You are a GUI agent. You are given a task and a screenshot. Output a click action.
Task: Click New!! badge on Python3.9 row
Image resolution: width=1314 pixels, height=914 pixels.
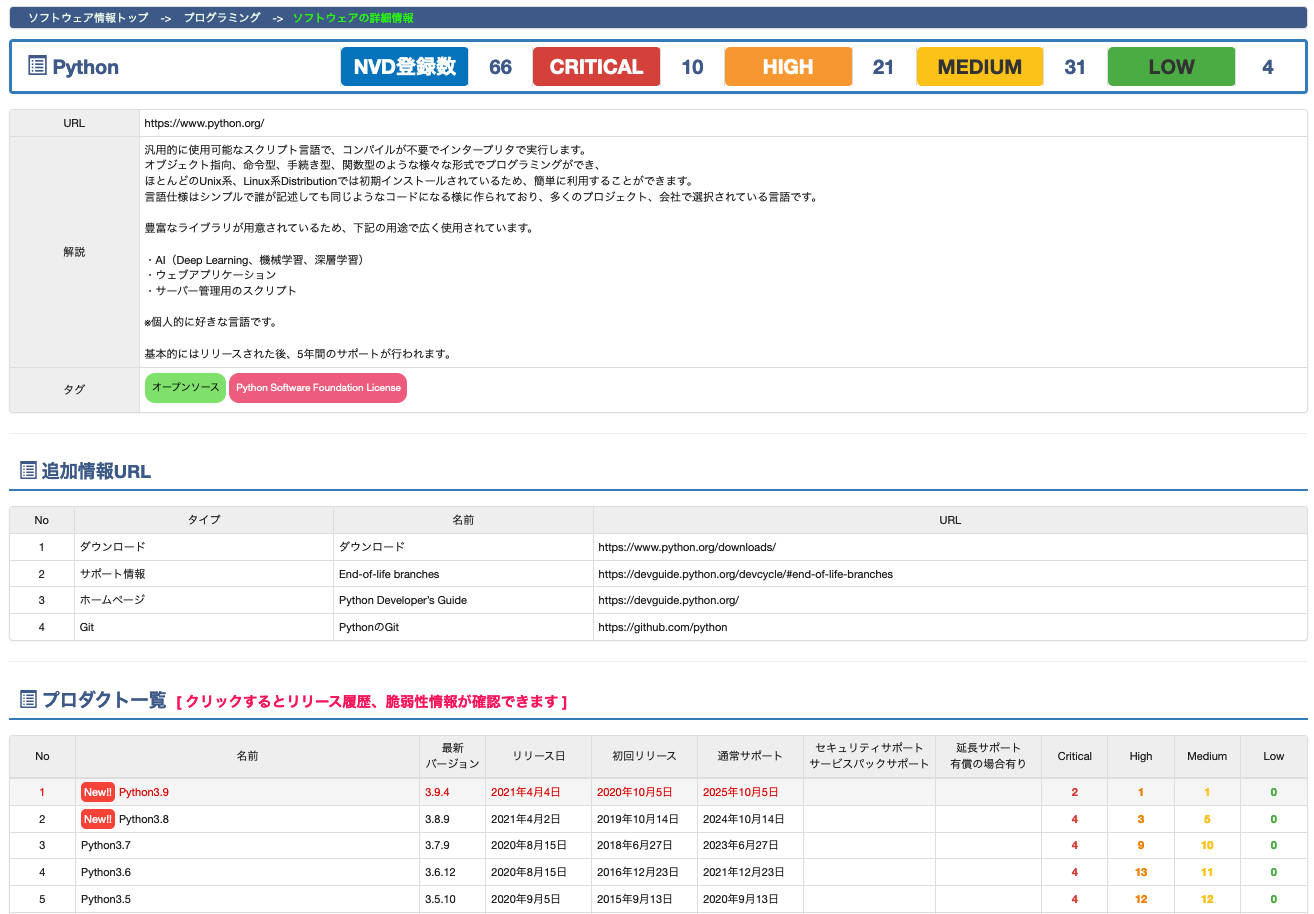pyautogui.click(x=98, y=792)
